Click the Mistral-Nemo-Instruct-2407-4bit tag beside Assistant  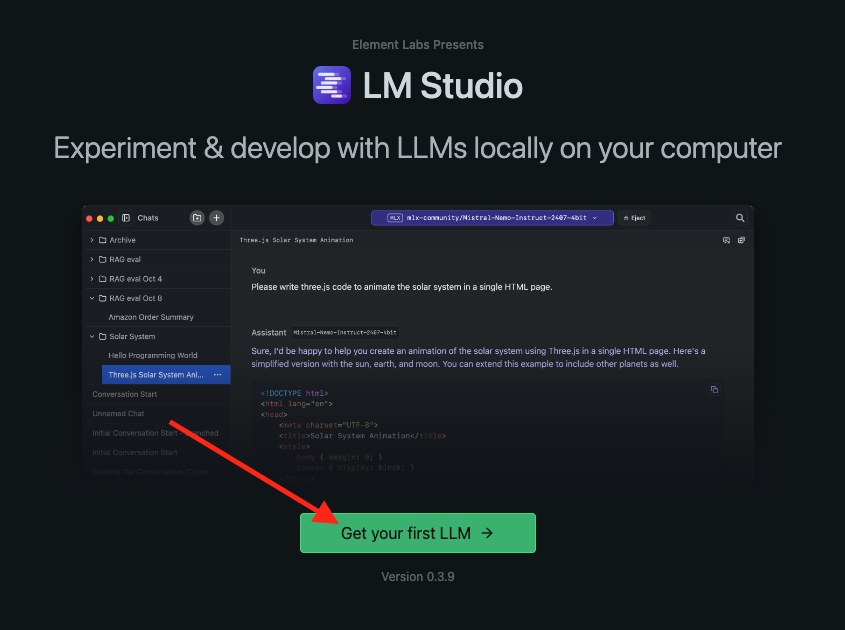point(345,333)
